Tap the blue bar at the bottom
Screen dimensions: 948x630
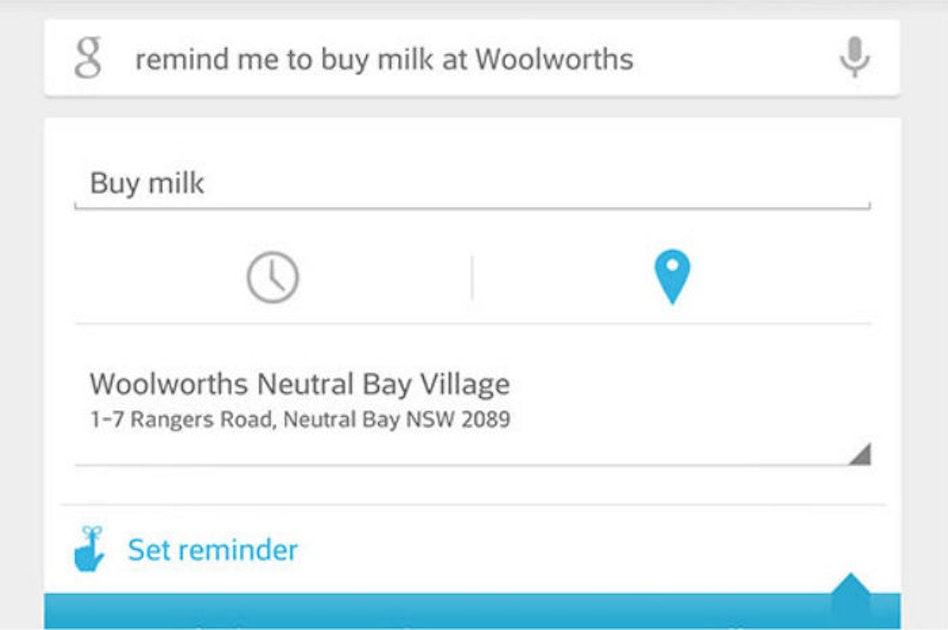474,611
